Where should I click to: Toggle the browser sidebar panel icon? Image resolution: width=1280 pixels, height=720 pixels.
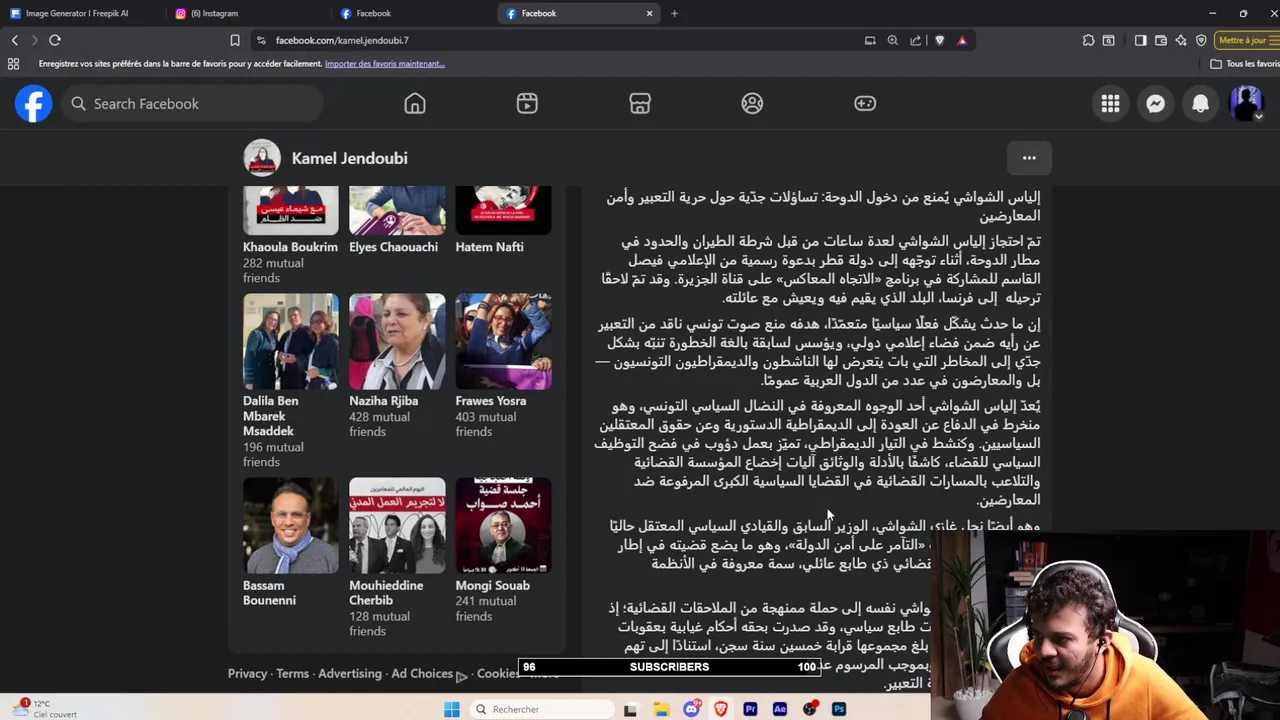tap(1140, 40)
